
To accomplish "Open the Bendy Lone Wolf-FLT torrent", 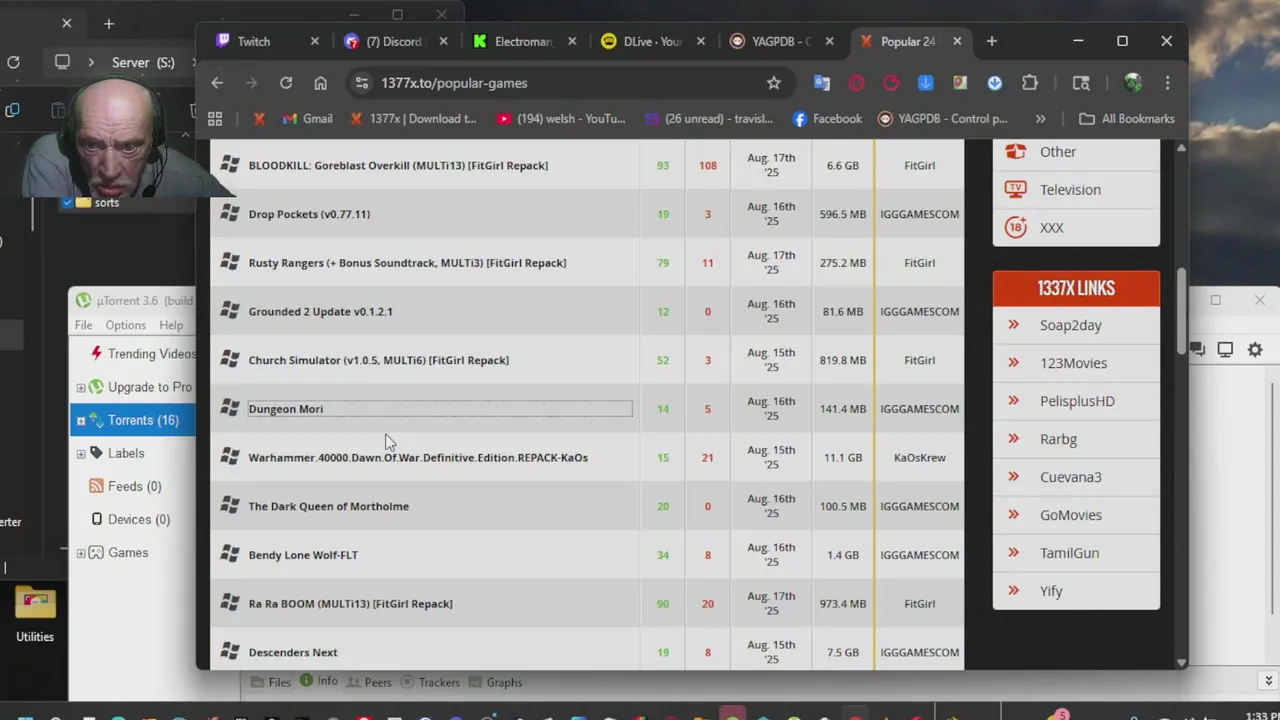I will tap(303, 555).
